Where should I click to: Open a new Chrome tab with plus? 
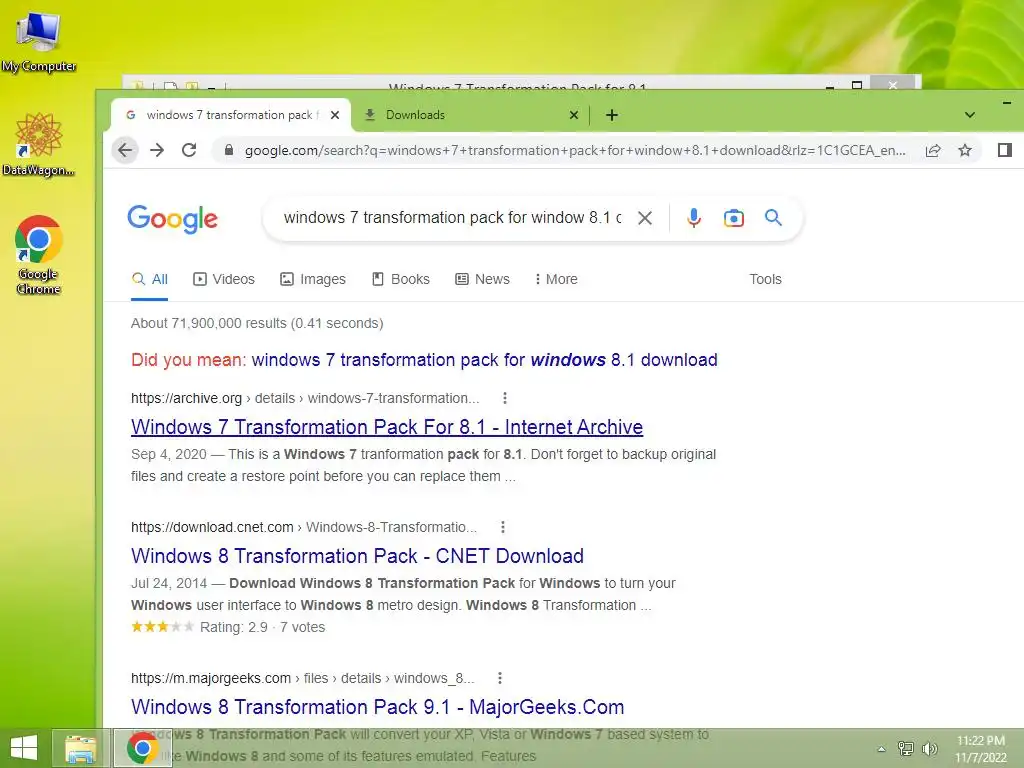pos(612,115)
